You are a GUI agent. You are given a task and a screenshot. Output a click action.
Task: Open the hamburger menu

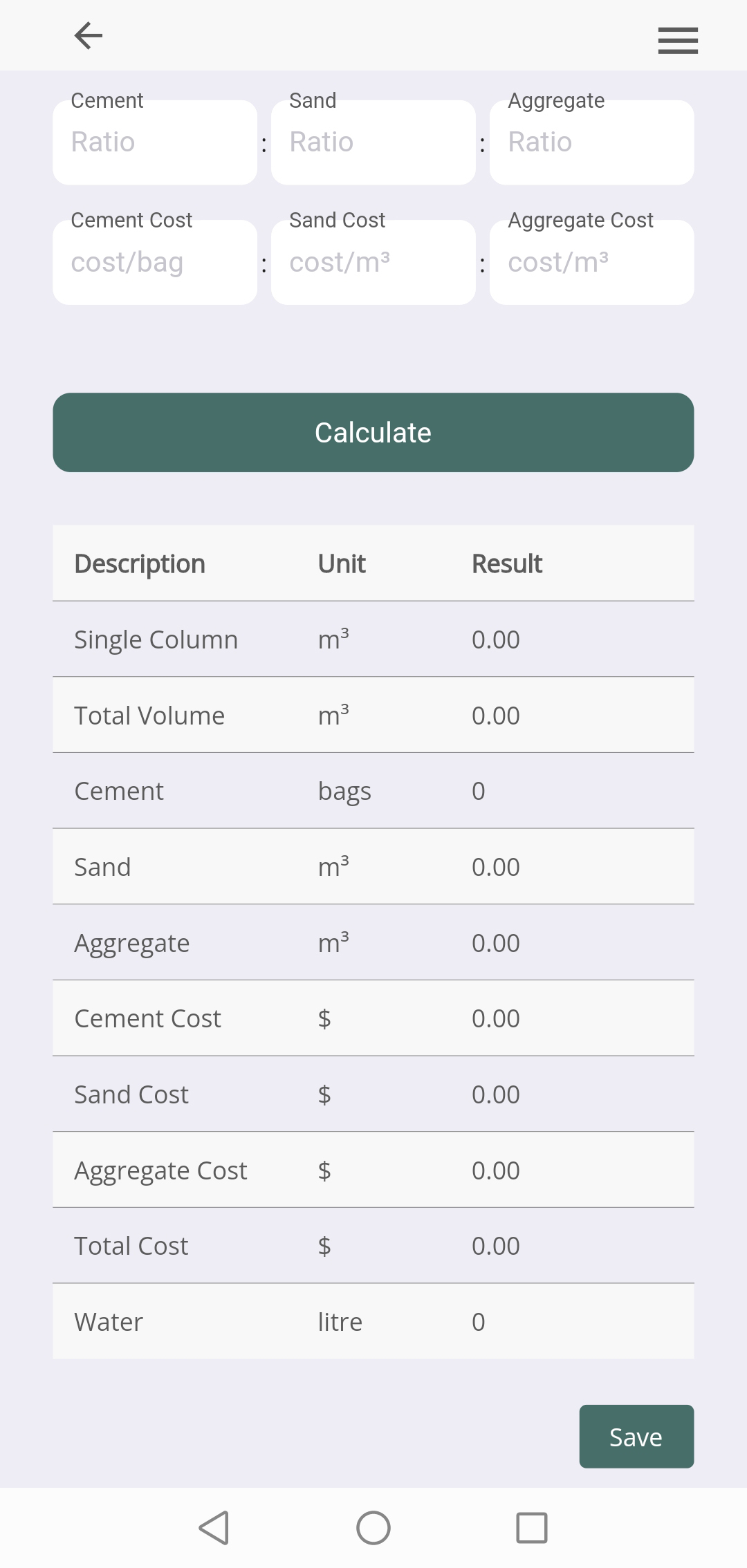(677, 40)
